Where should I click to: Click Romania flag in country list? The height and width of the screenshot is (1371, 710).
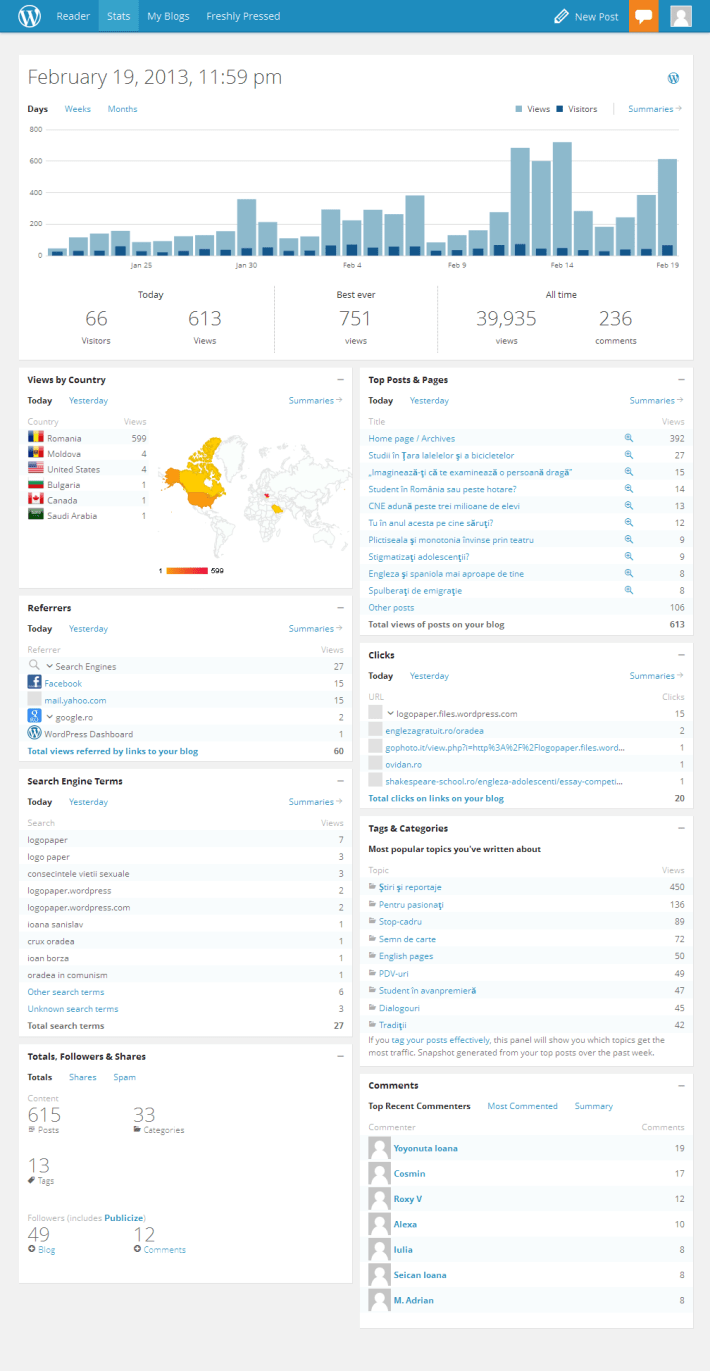(35, 438)
